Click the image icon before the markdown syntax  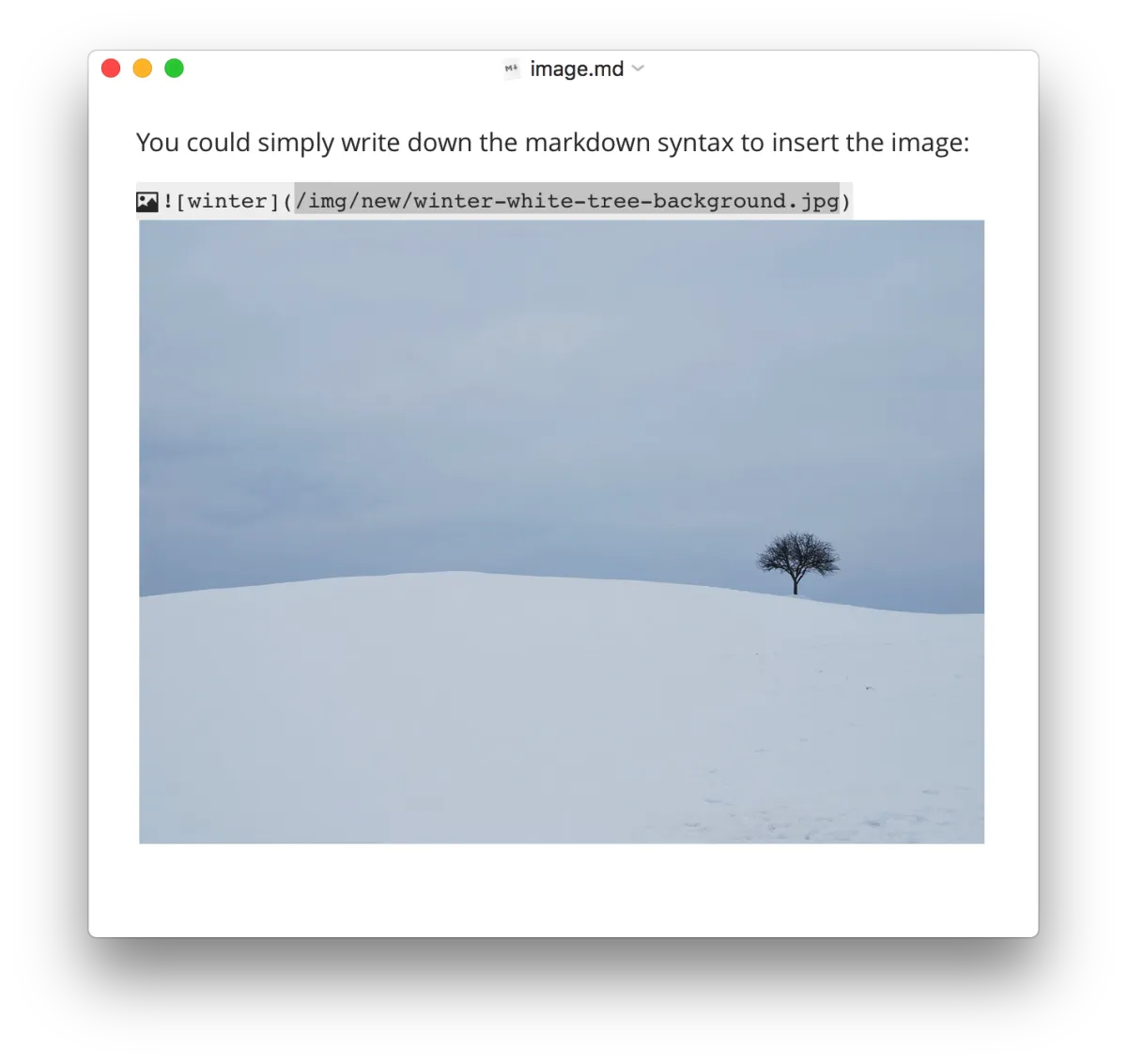pyautogui.click(x=147, y=201)
